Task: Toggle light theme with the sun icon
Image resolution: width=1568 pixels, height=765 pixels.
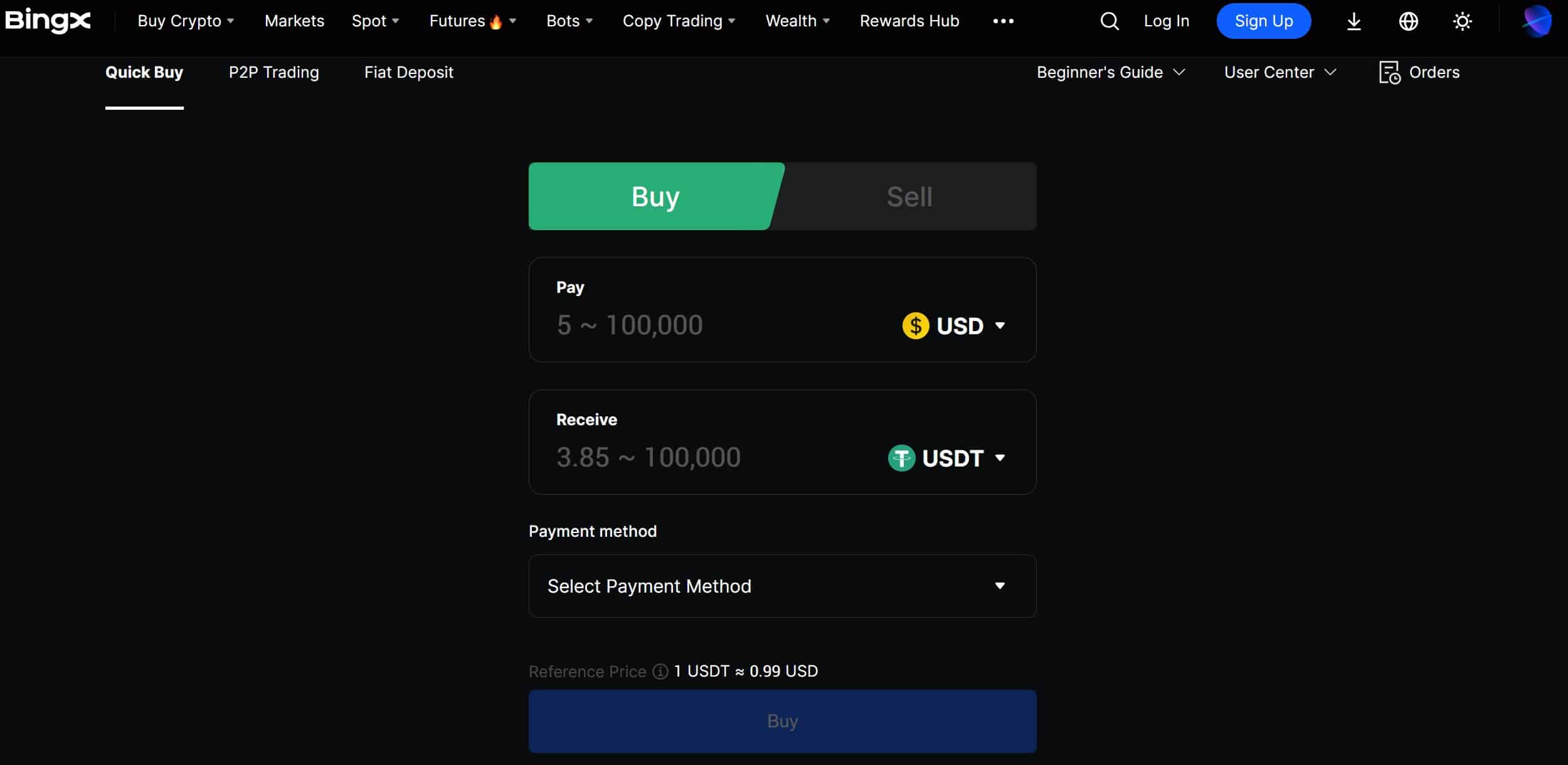Action: pos(1463,21)
